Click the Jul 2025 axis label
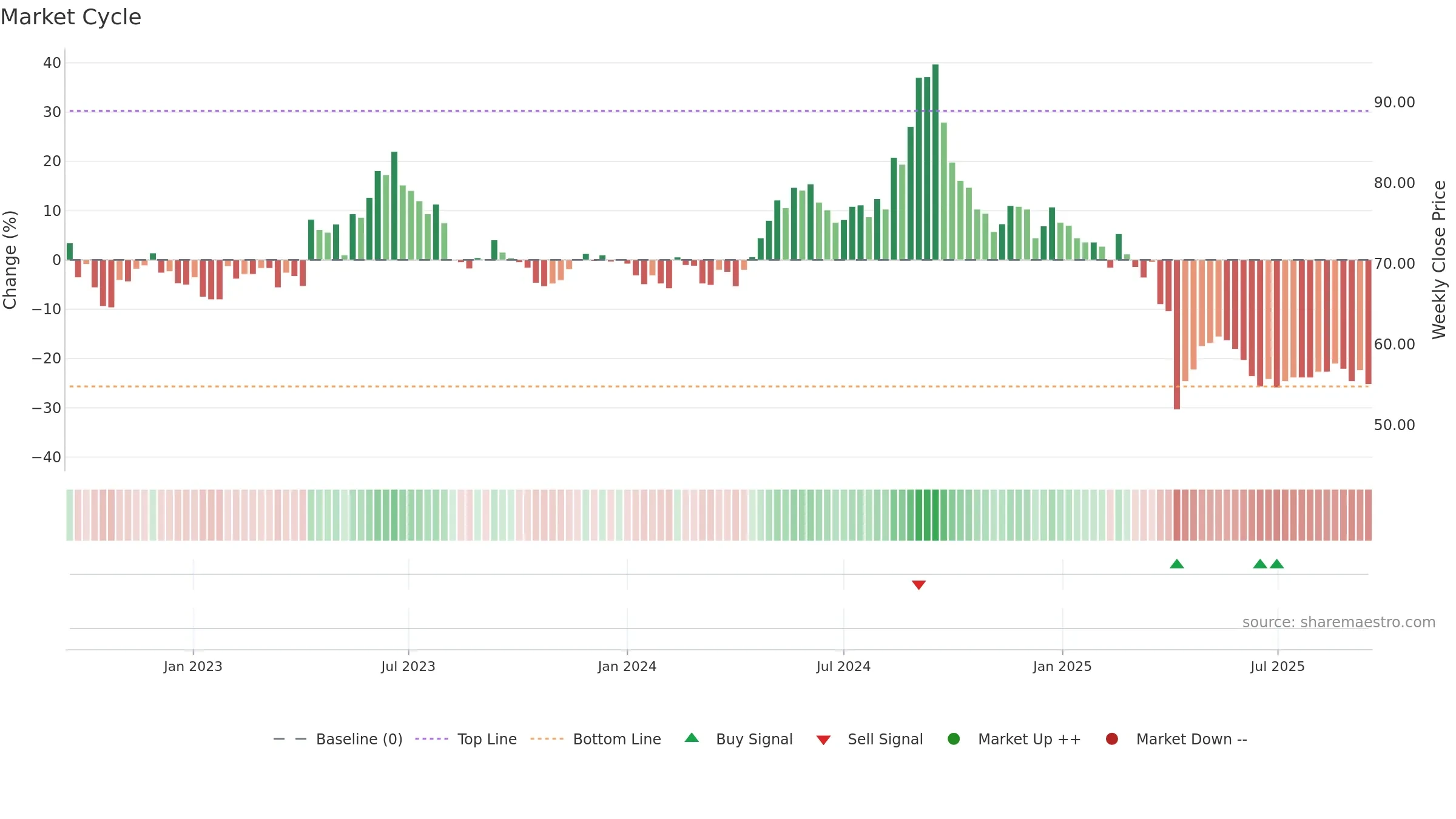 click(x=1278, y=666)
